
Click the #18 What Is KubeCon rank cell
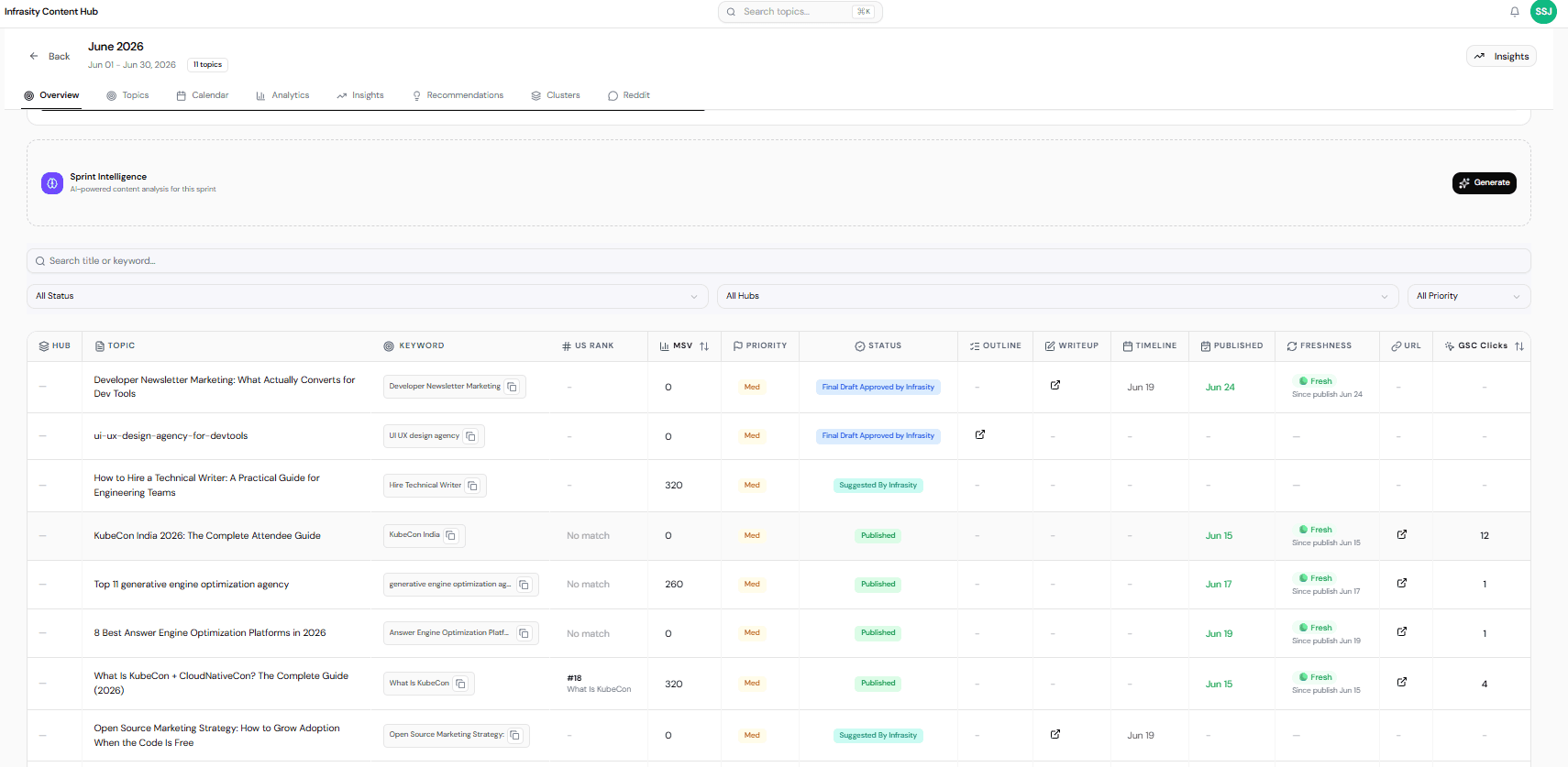point(599,684)
